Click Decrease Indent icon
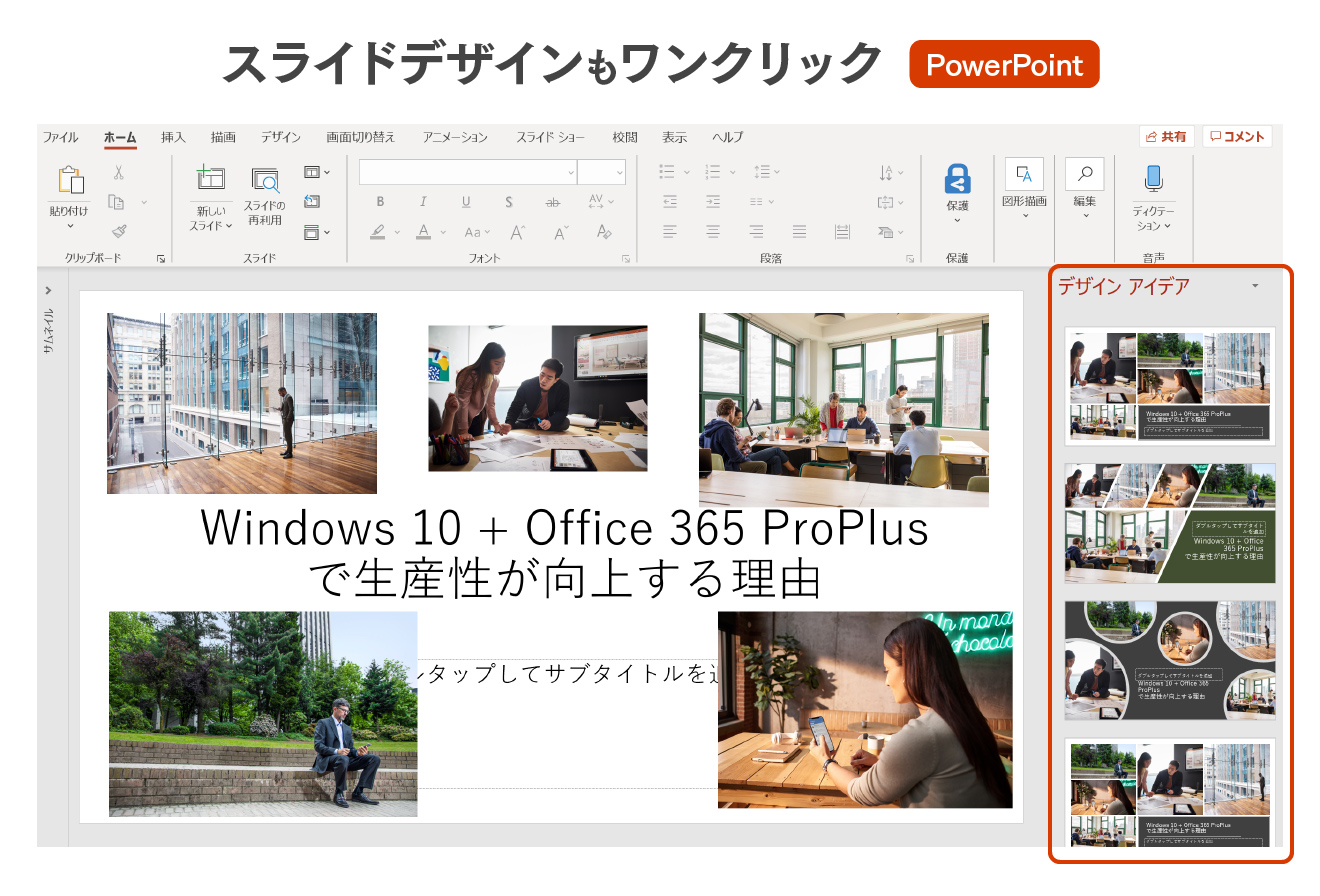 pos(669,202)
